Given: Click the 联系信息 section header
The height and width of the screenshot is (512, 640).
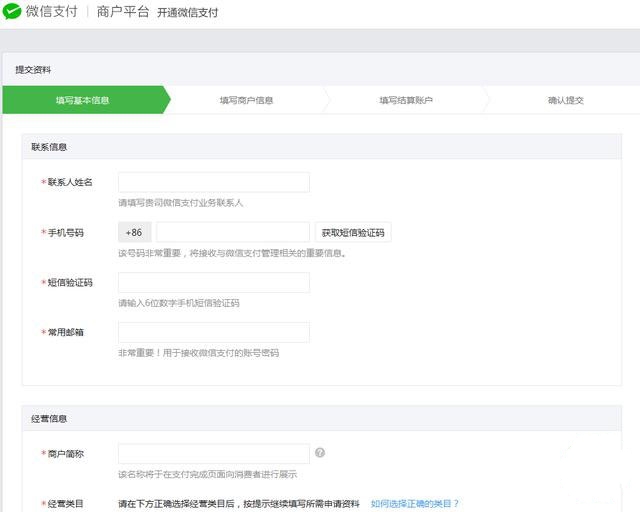Looking at the screenshot, I should (x=49, y=146).
